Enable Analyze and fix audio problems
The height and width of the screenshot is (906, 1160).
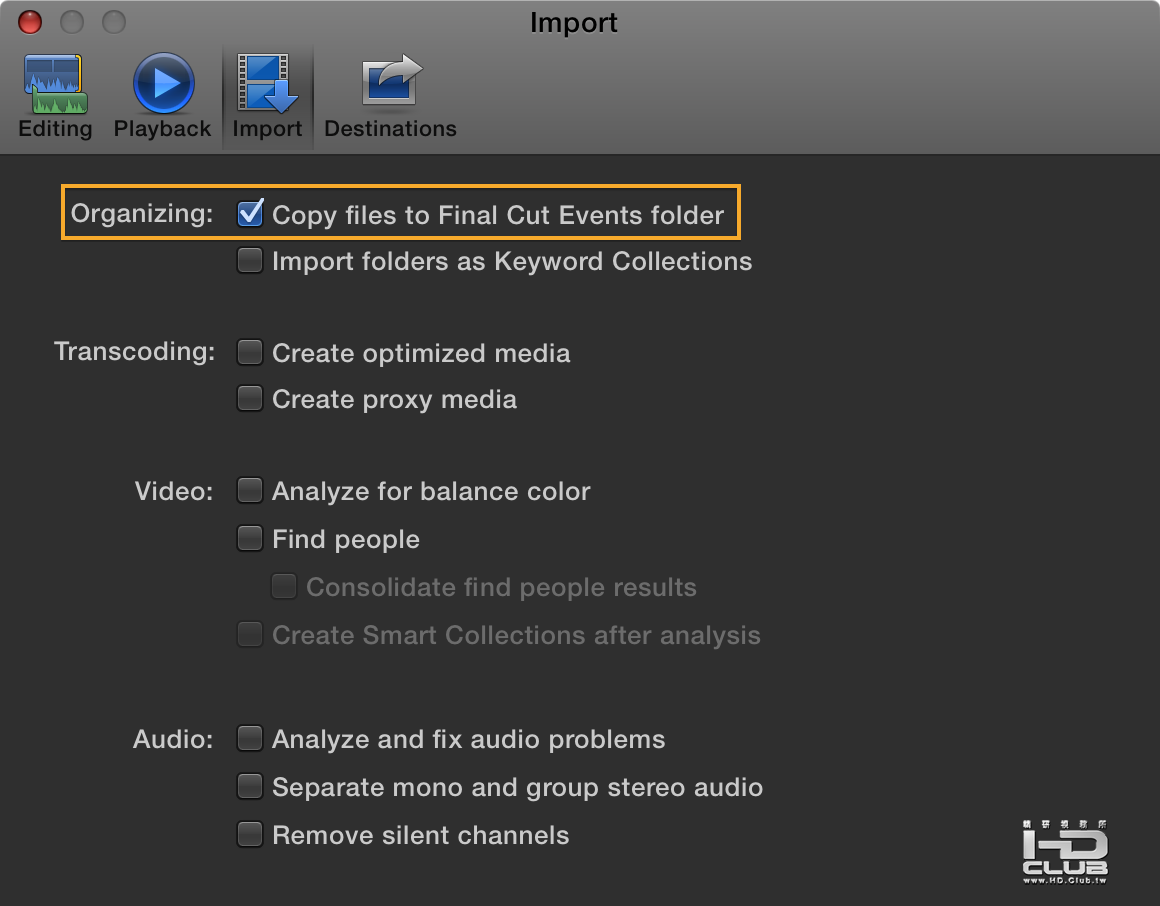(250, 738)
